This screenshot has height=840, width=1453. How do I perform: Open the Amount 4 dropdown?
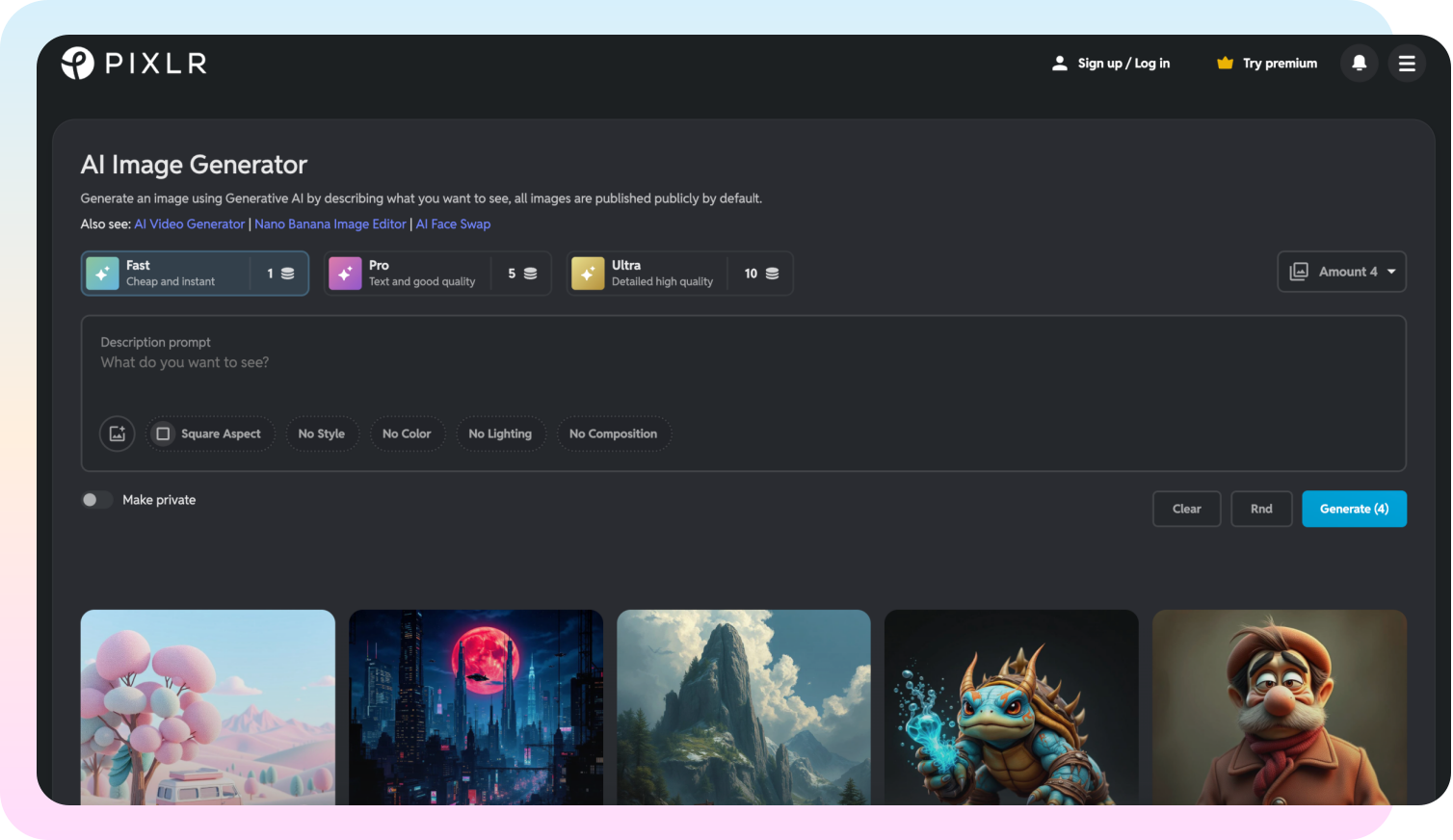click(1341, 271)
